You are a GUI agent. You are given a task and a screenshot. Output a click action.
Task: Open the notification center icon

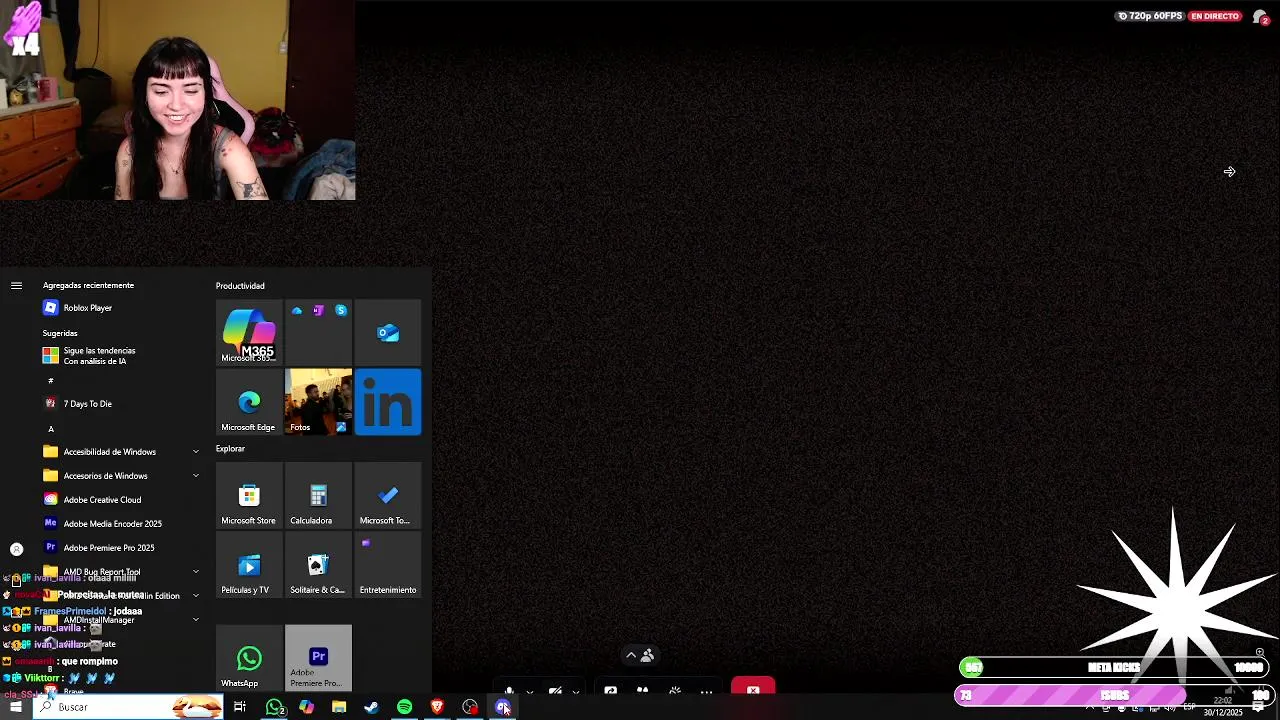[1258, 707]
